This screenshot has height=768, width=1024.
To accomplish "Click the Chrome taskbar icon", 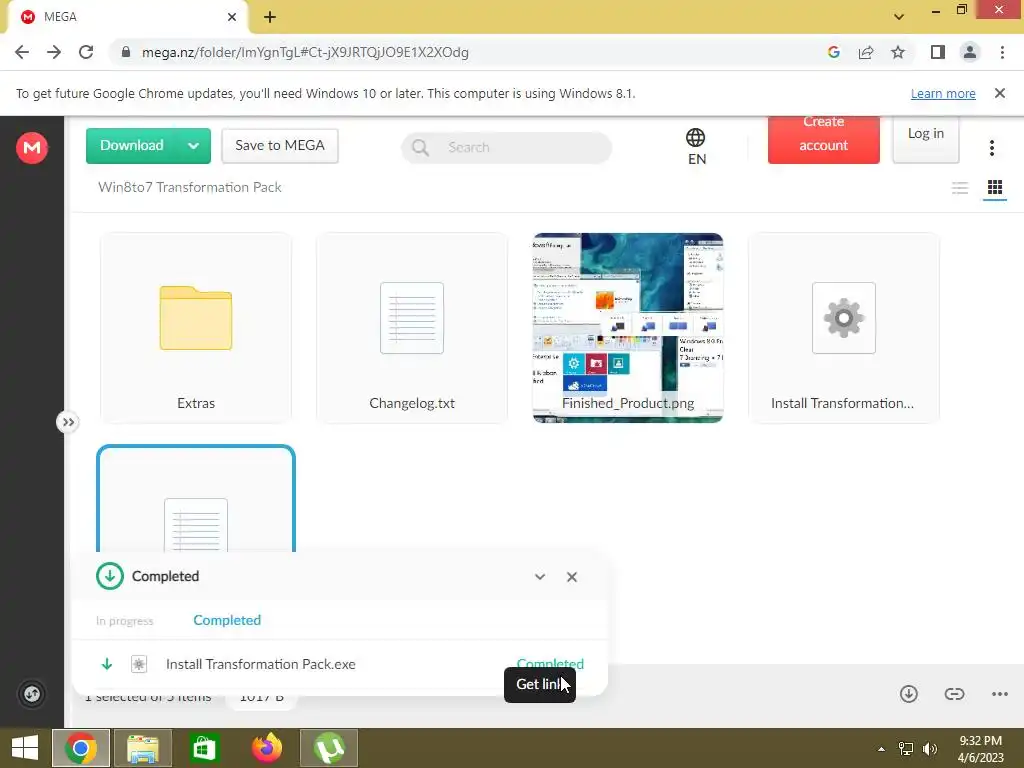I will (x=80, y=748).
